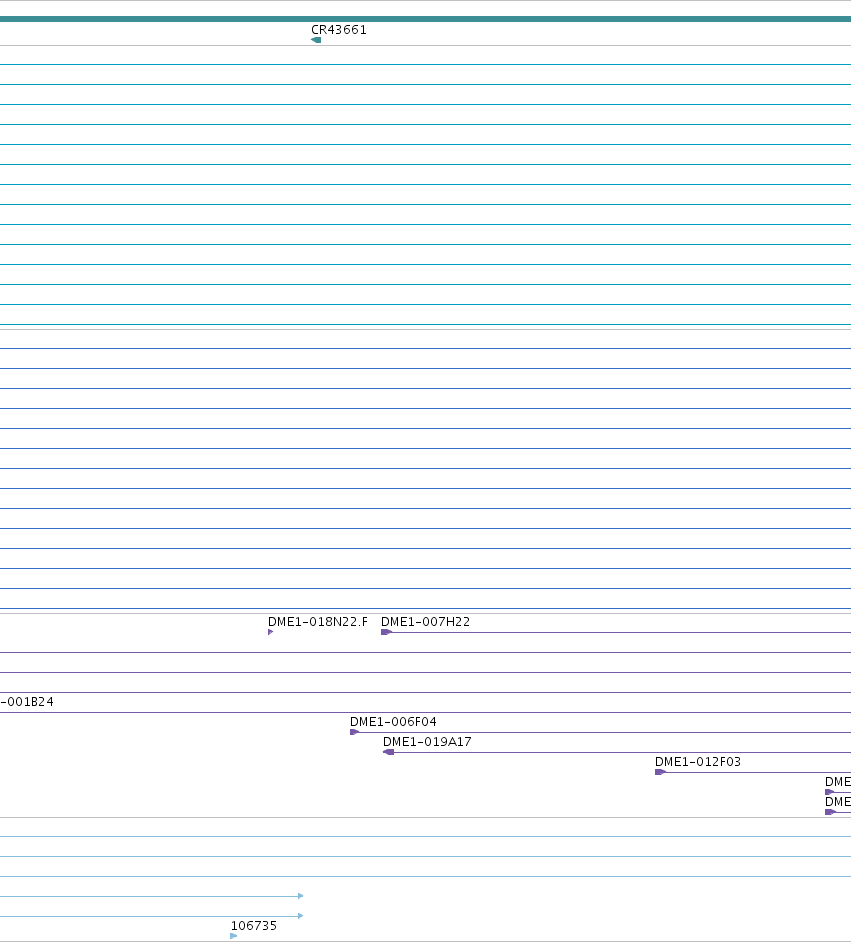Click the CR43661 gene label
Viewport: 851px width, 942px height.
(x=339, y=29)
